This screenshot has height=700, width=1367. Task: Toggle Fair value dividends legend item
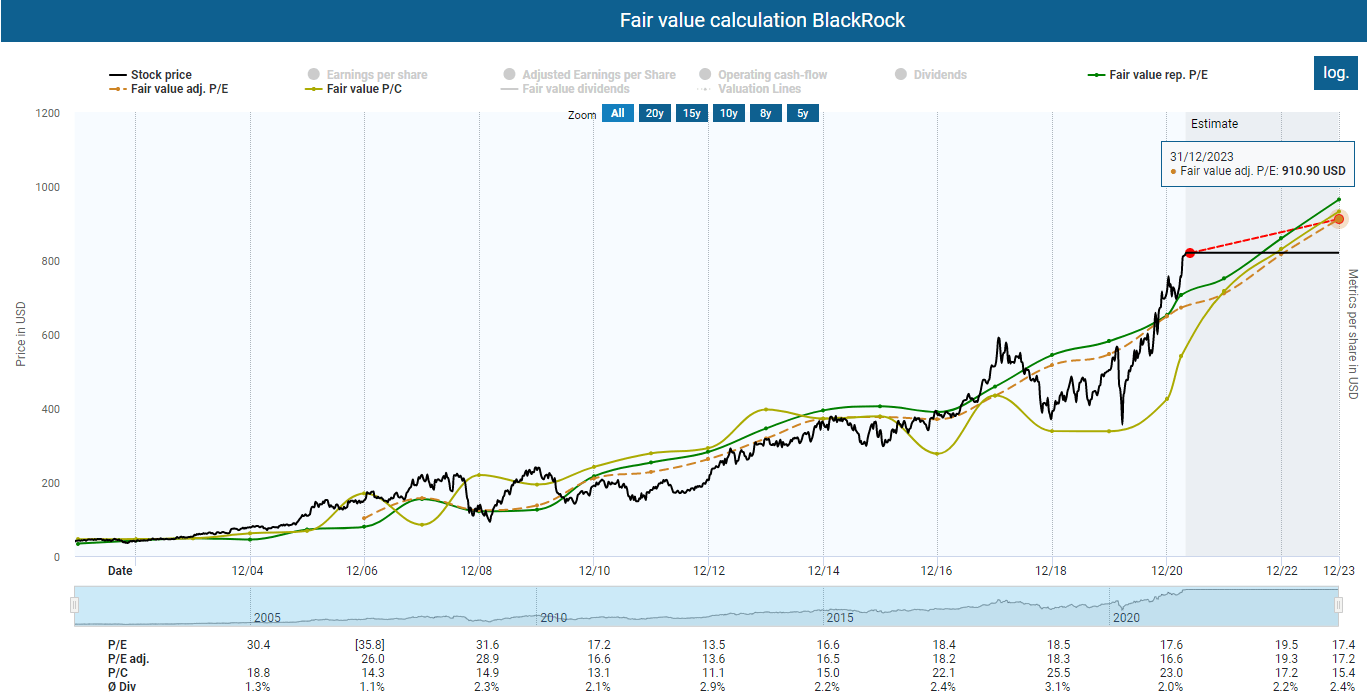(x=566, y=89)
